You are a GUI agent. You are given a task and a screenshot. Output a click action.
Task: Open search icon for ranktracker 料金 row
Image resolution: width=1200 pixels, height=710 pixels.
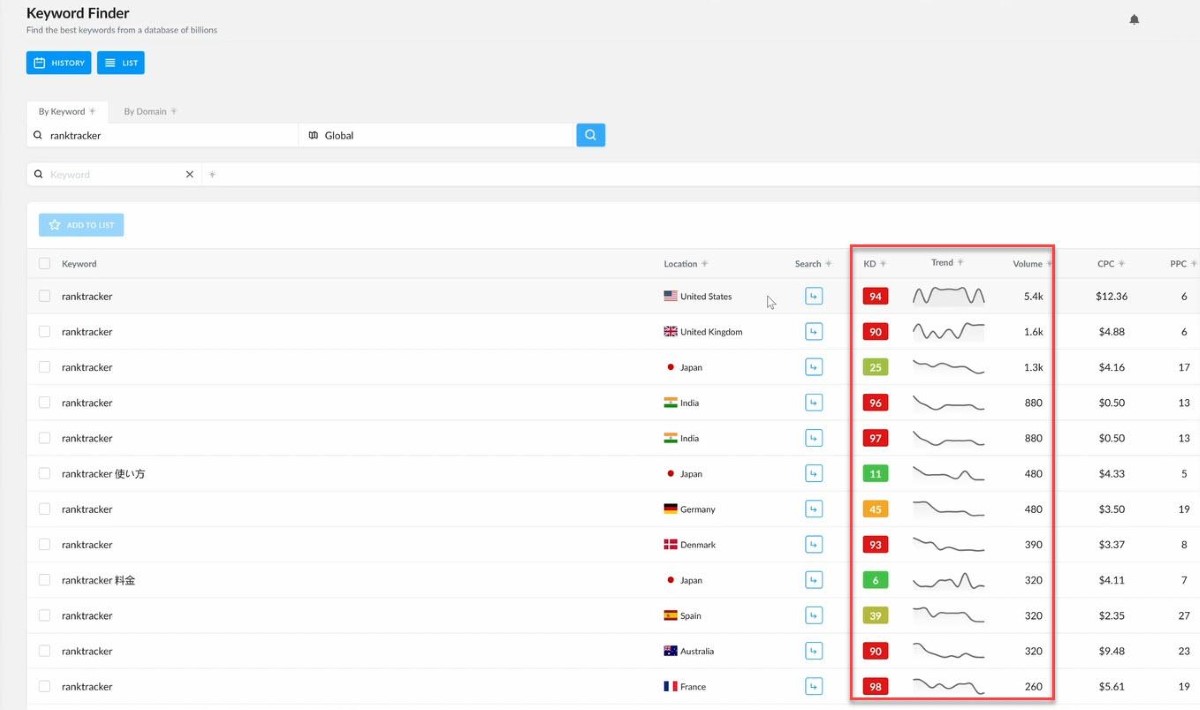coord(814,580)
